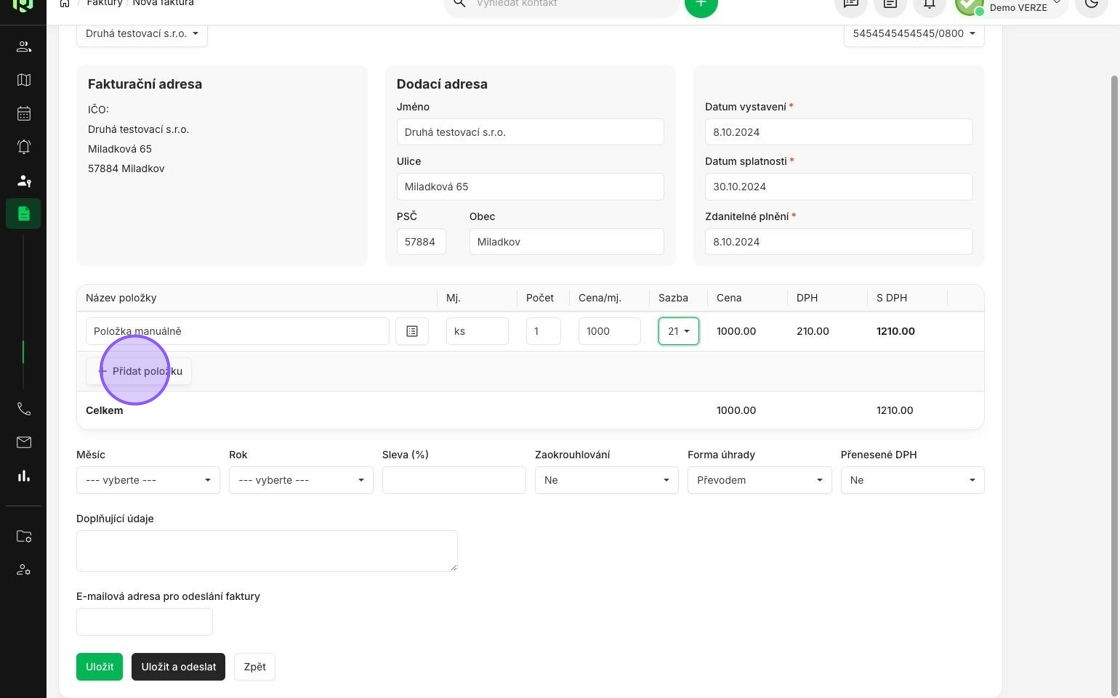This screenshot has height=698, width=1120.
Task: Click the Název položky column header
Action: point(121,297)
